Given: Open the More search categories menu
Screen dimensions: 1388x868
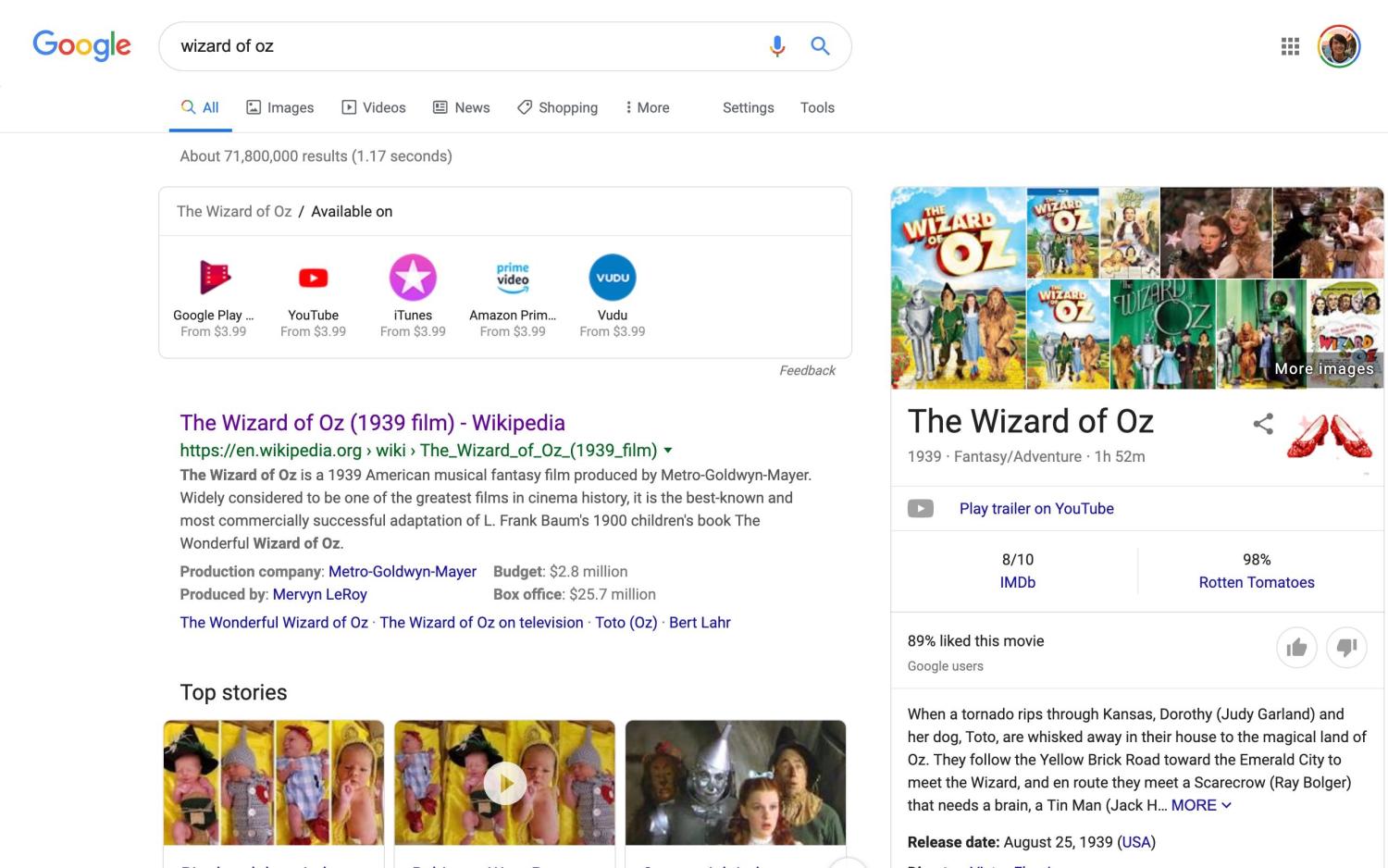Looking at the screenshot, I should [x=646, y=107].
